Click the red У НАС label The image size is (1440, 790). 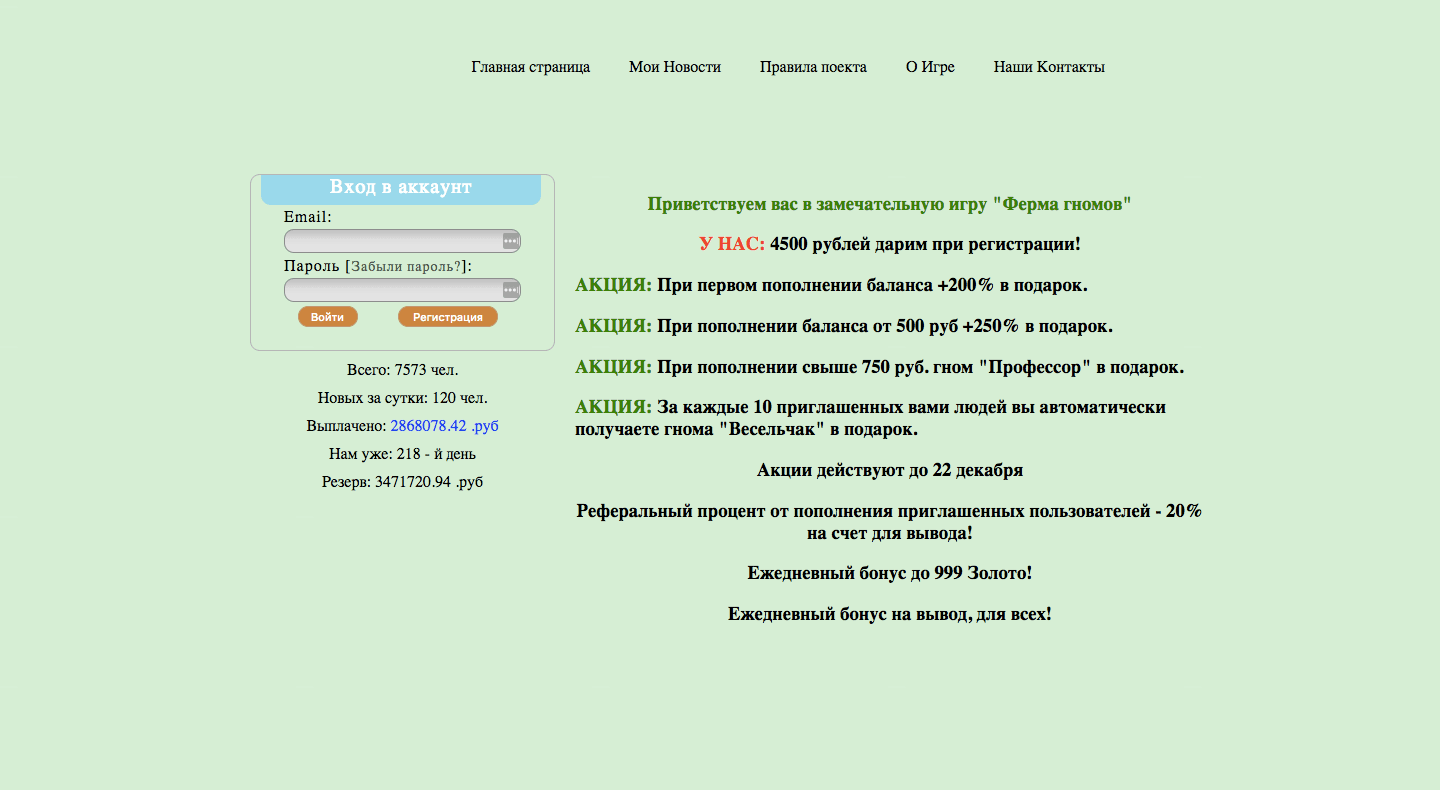pyautogui.click(x=731, y=244)
